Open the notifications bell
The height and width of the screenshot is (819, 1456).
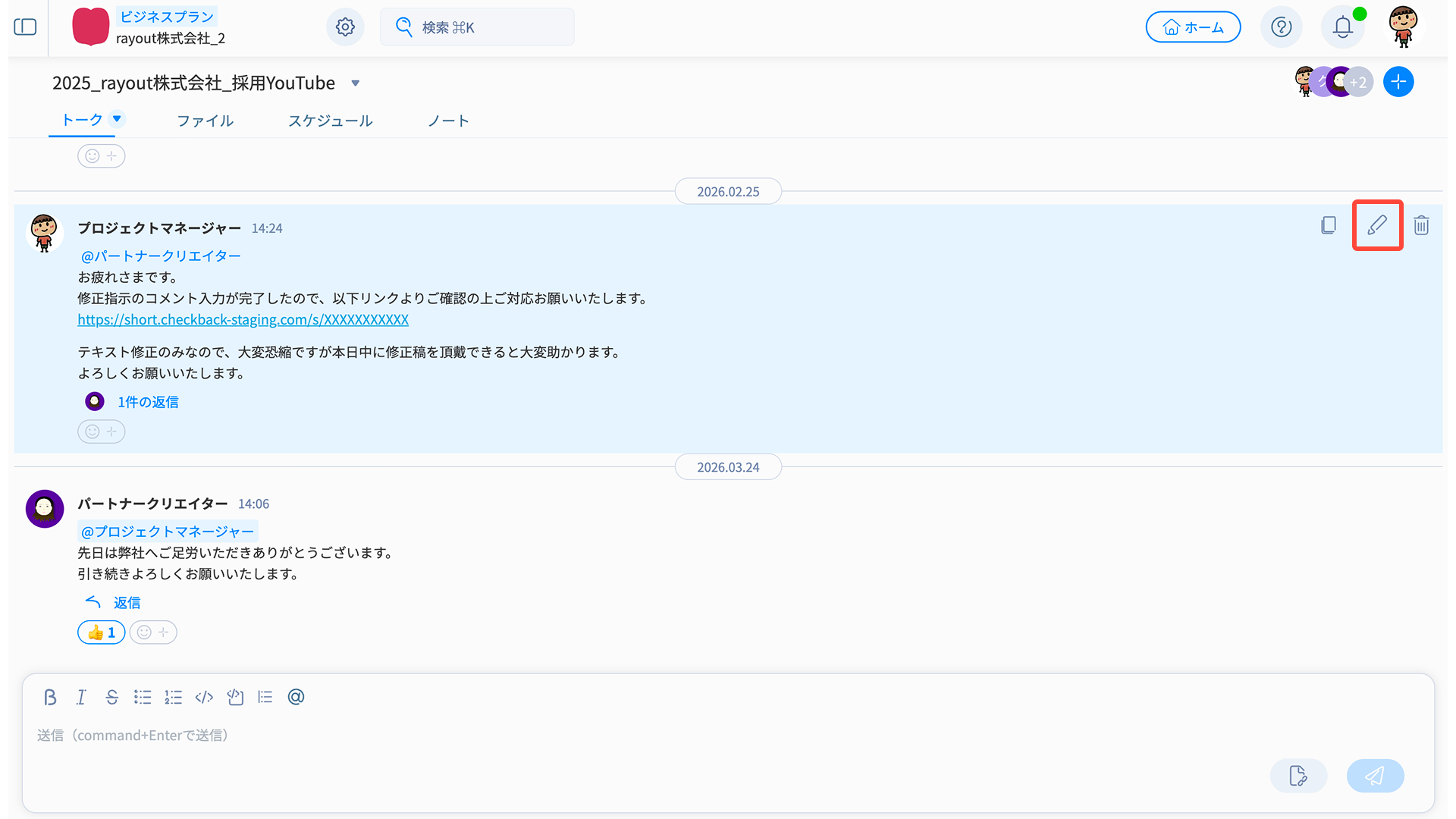click(x=1342, y=27)
